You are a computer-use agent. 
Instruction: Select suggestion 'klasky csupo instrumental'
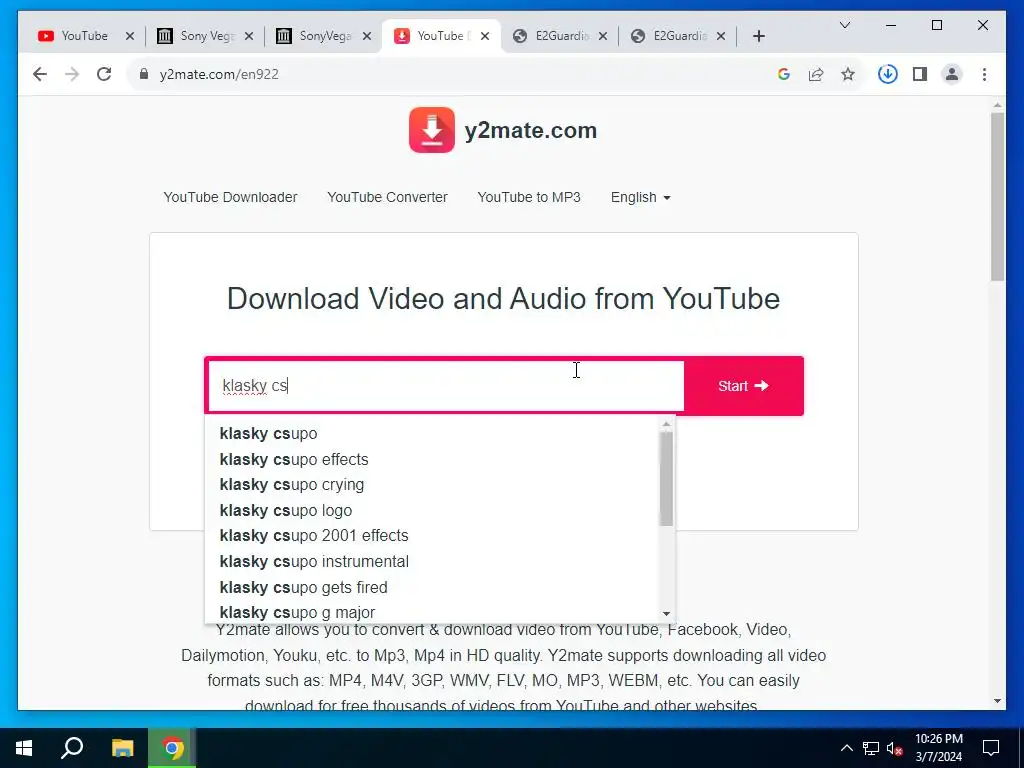pos(432,562)
